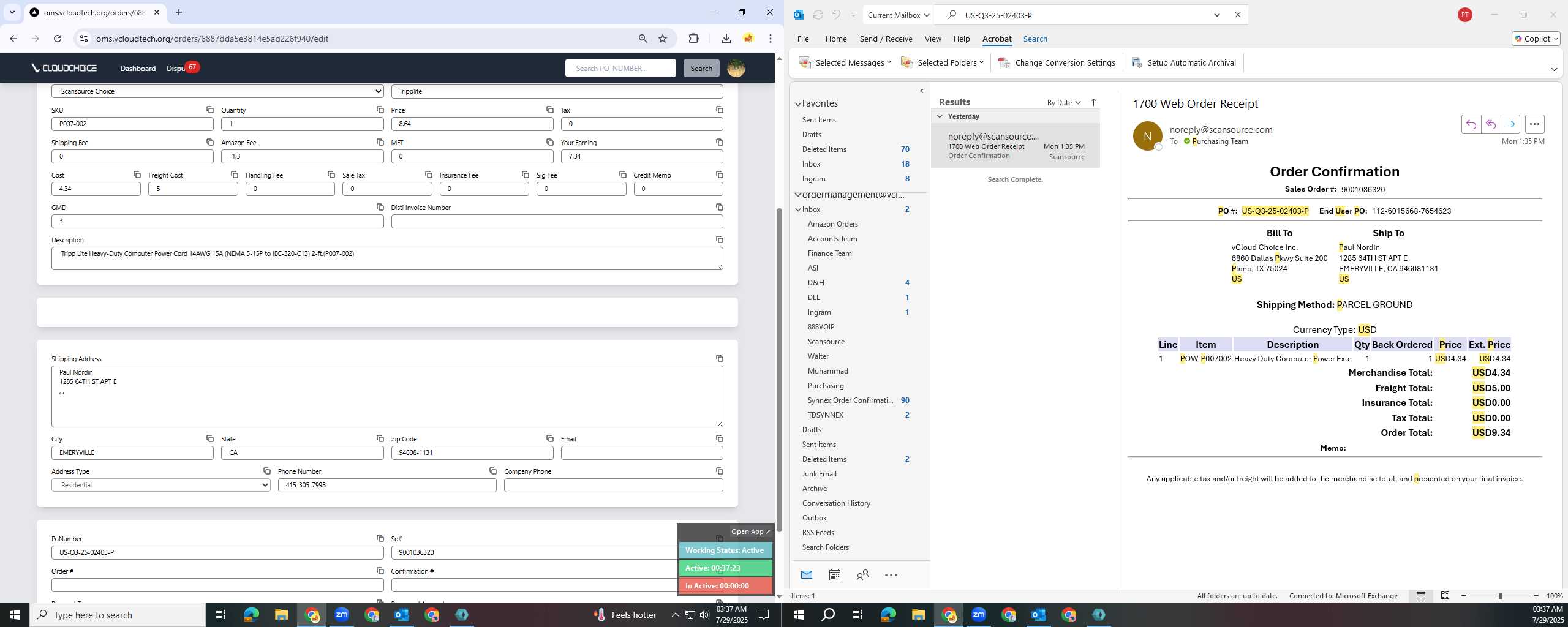The width and height of the screenshot is (1568, 627).
Task: Switch to Outlook Mail view icon
Action: point(807,575)
